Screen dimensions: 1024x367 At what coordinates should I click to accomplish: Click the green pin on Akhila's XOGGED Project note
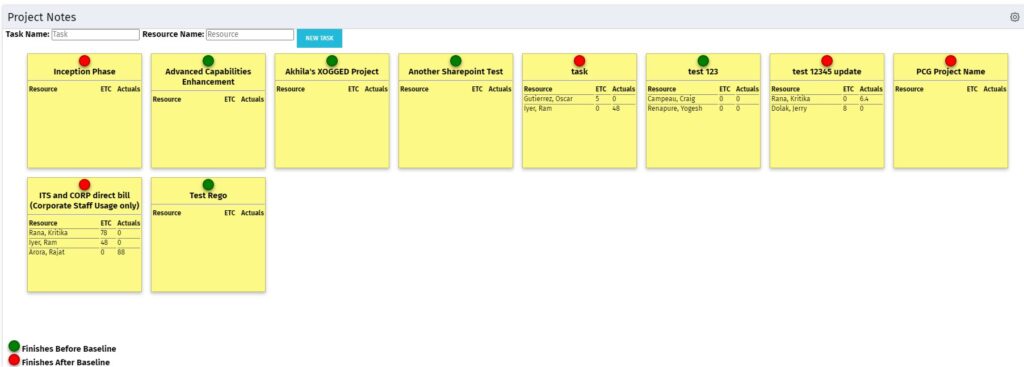pyautogui.click(x=332, y=61)
